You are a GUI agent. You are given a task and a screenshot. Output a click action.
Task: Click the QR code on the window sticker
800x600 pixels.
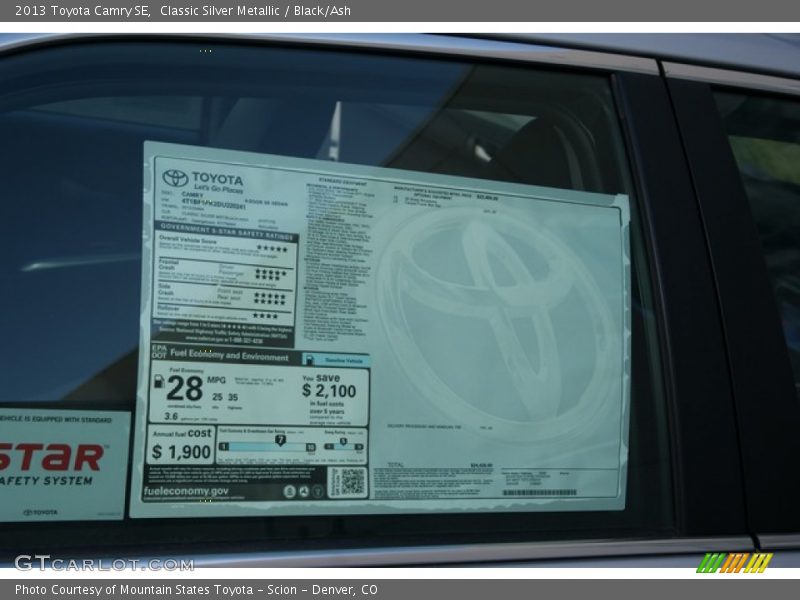click(352, 482)
